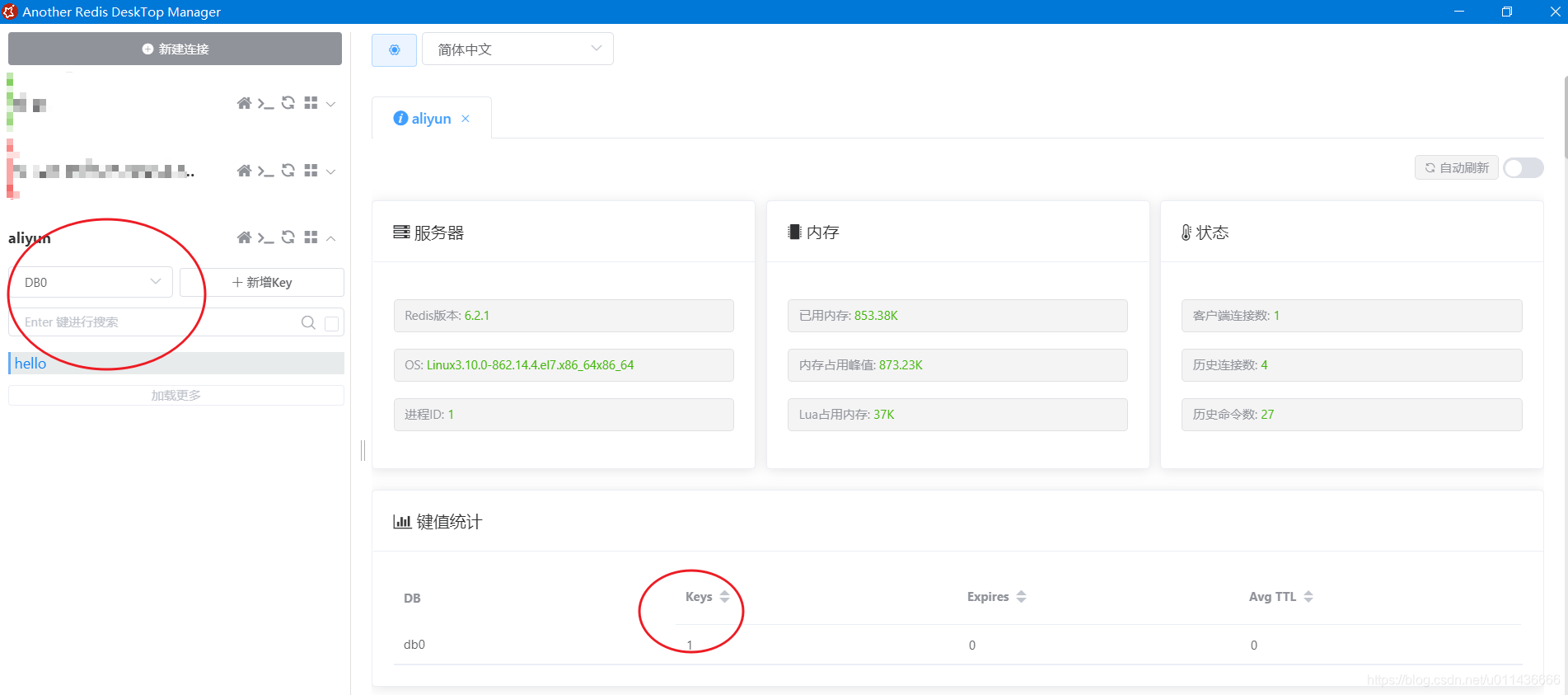Open grid menu for first blurred connection
This screenshot has width=1568, height=695.
(311, 103)
